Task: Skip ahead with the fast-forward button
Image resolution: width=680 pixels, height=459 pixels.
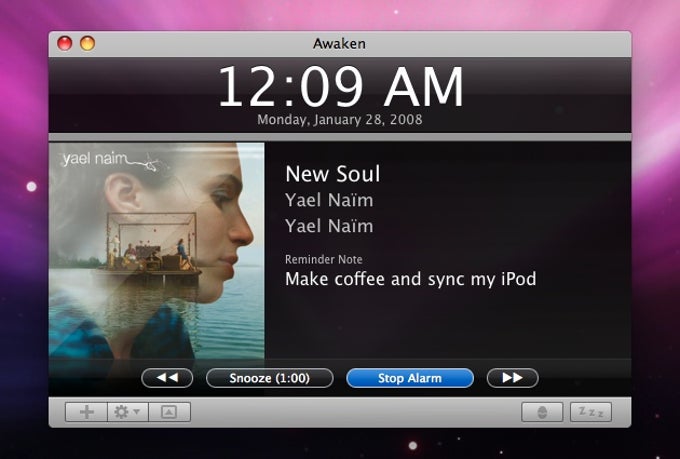Action: (x=513, y=378)
